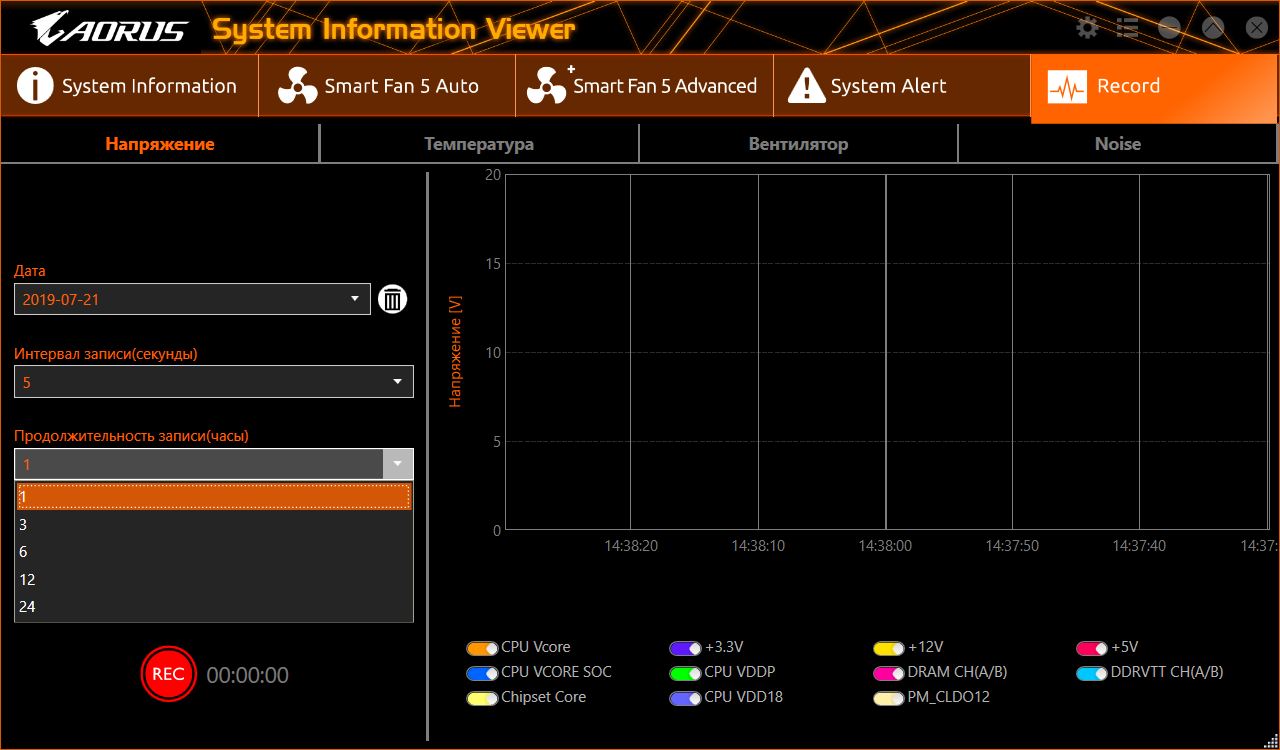Click the waveform icon on Record tab

(x=1067, y=87)
